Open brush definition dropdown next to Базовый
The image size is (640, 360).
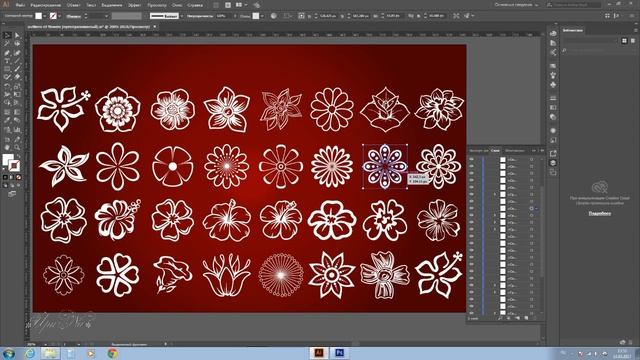(182, 16)
